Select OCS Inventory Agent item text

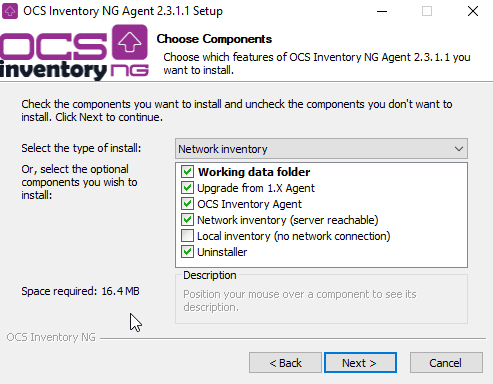pyautogui.click(x=249, y=204)
